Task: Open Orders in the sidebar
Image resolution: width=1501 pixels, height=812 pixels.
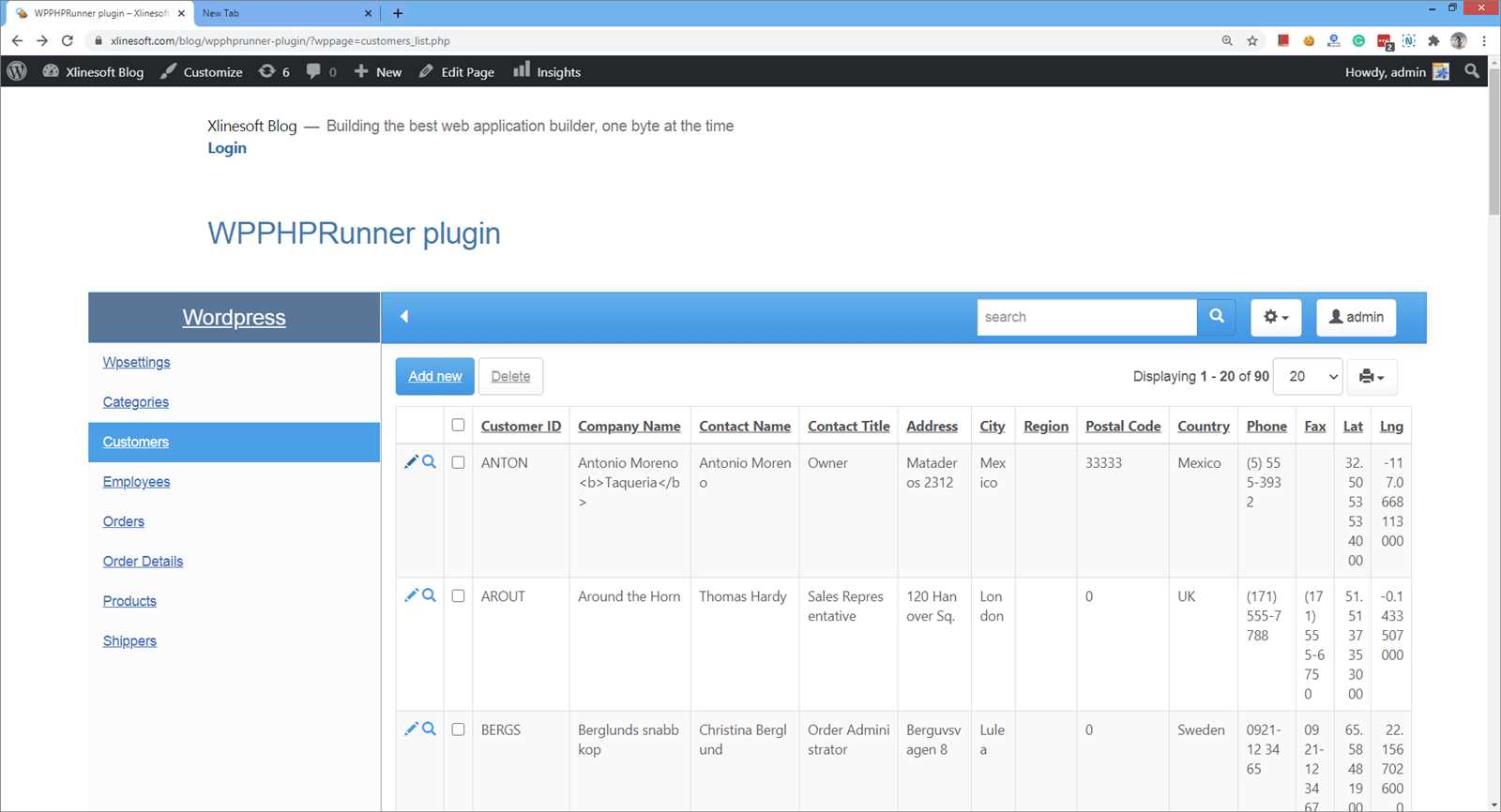Action: (124, 521)
